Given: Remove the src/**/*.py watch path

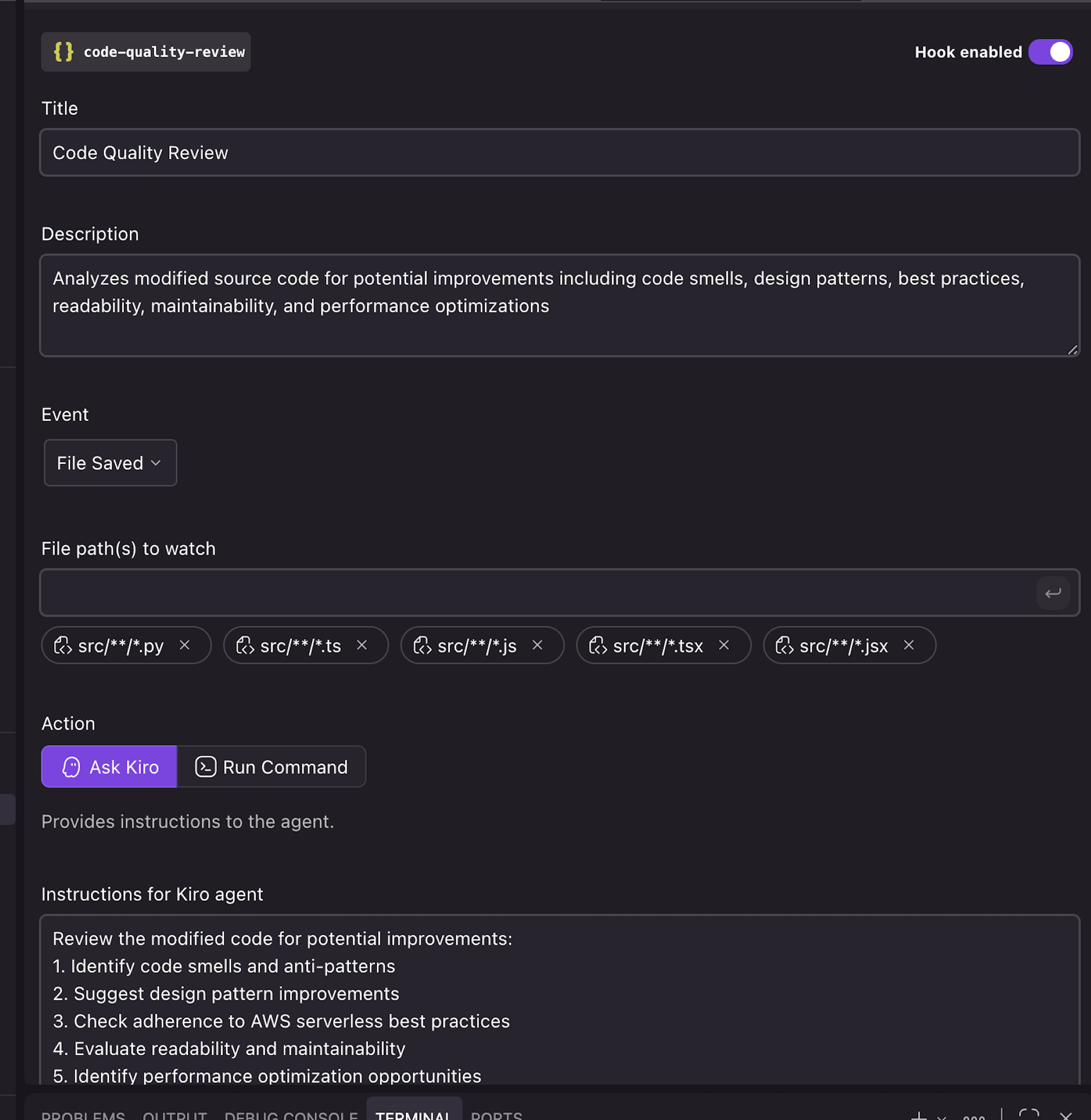Looking at the screenshot, I should coord(185,645).
